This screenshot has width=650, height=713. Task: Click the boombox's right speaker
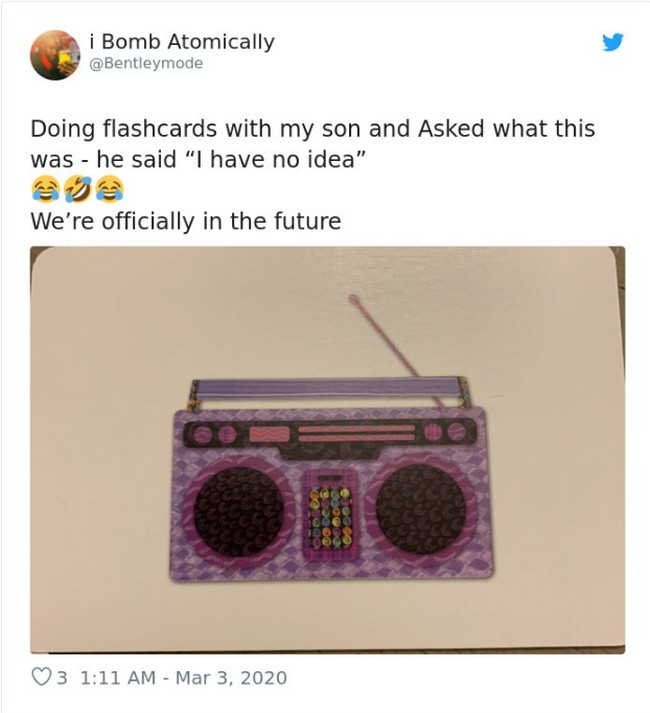[x=420, y=509]
